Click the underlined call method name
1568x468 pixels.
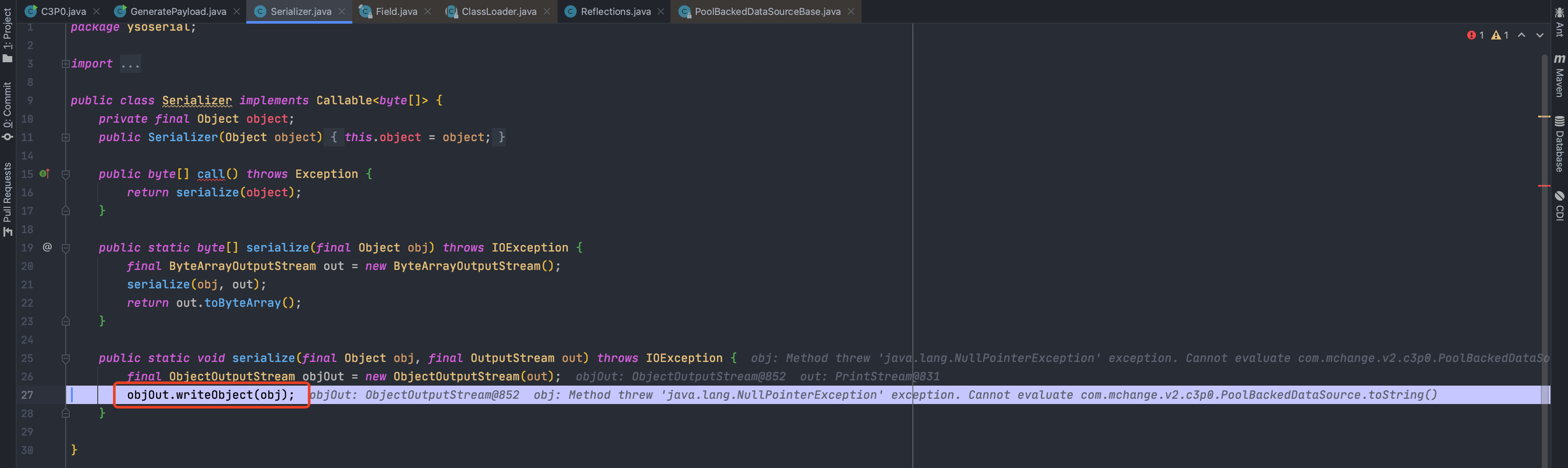pos(211,174)
